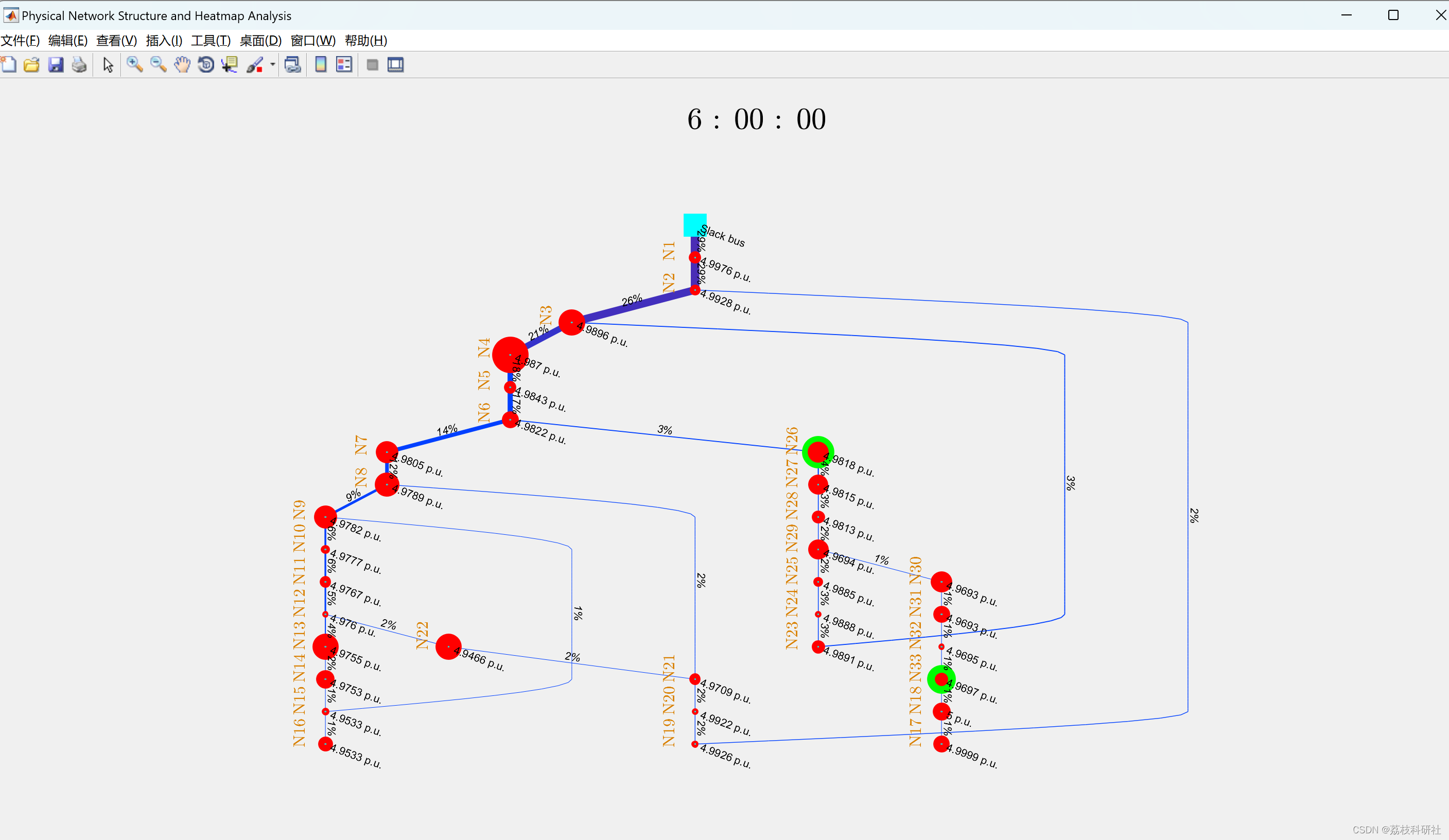Activate the Link Plot tool
1449x840 pixels.
coord(293,64)
